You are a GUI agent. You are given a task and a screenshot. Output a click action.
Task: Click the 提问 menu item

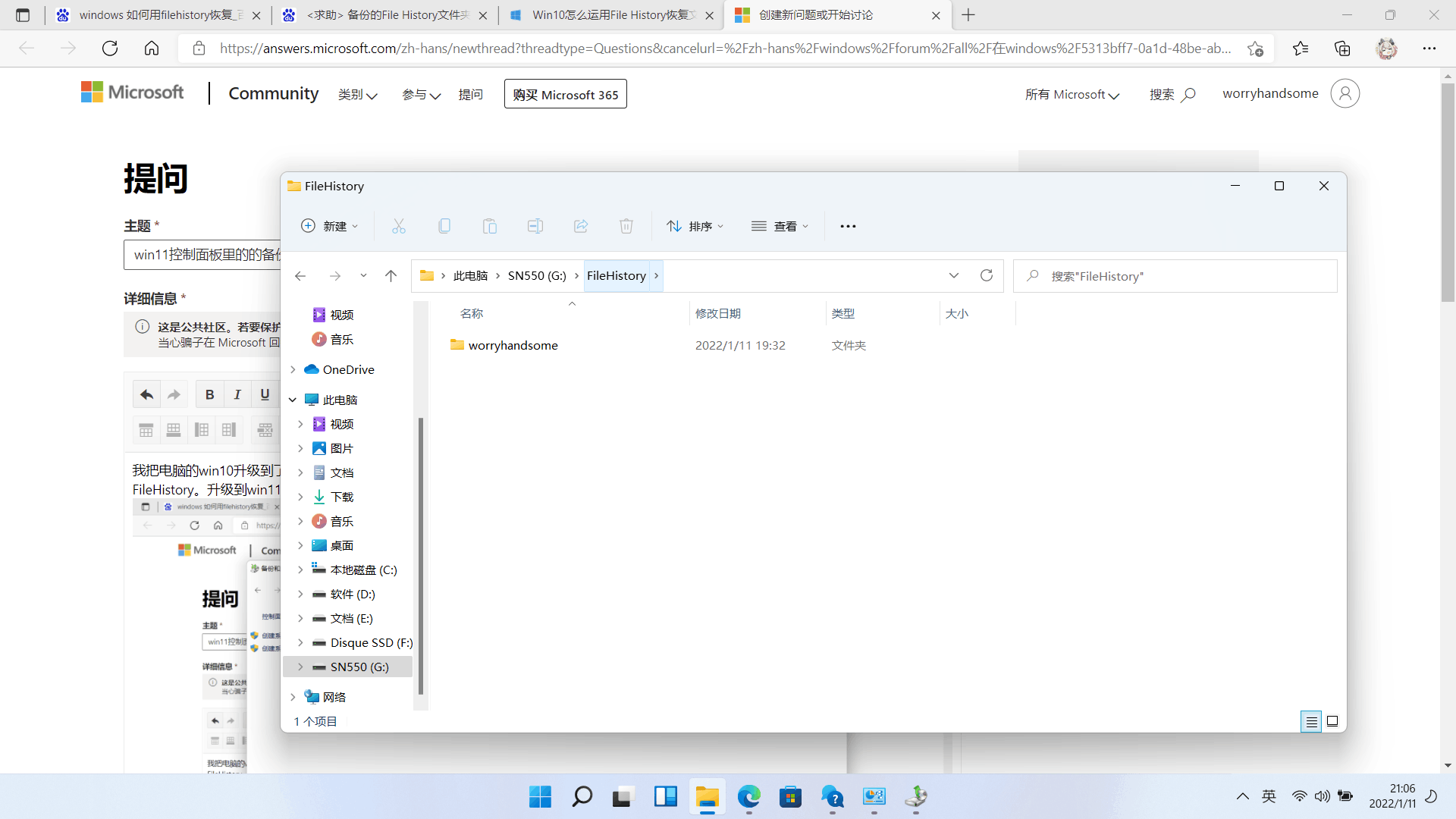pyautogui.click(x=471, y=94)
